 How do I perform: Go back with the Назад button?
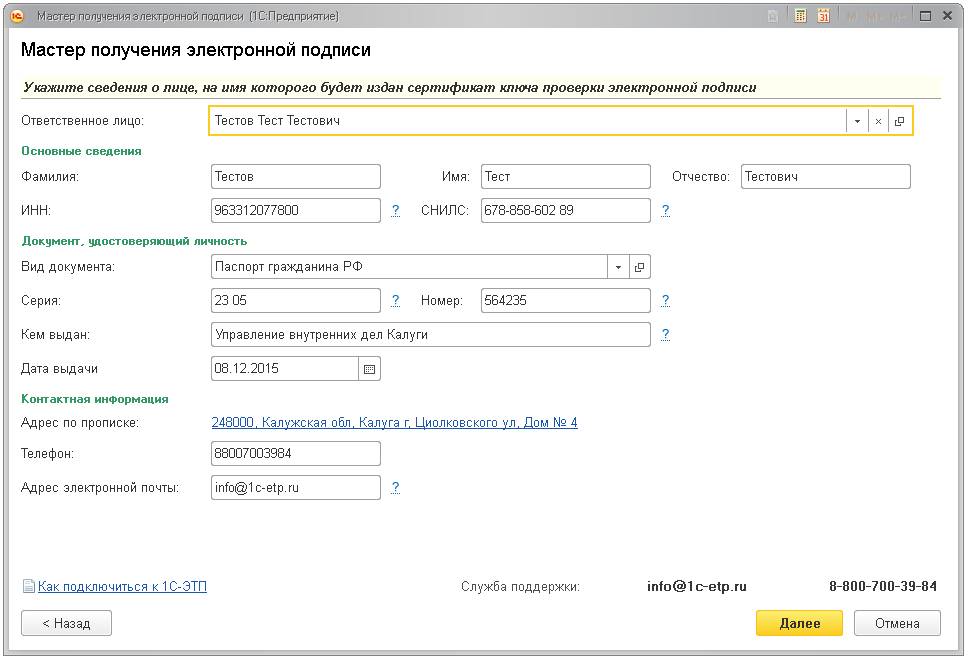click(66, 623)
